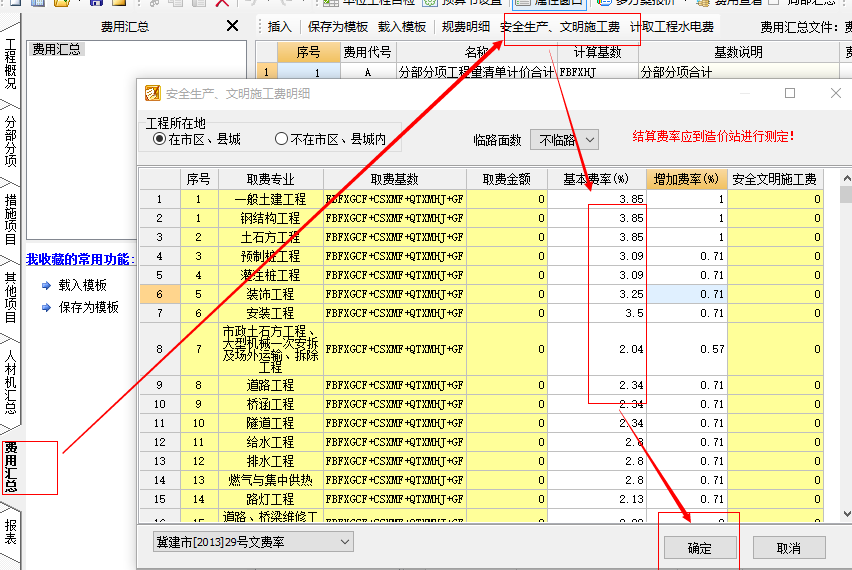Click the dialog title bar app icon
Image resolution: width=852 pixels, height=570 pixels.
(x=153, y=93)
